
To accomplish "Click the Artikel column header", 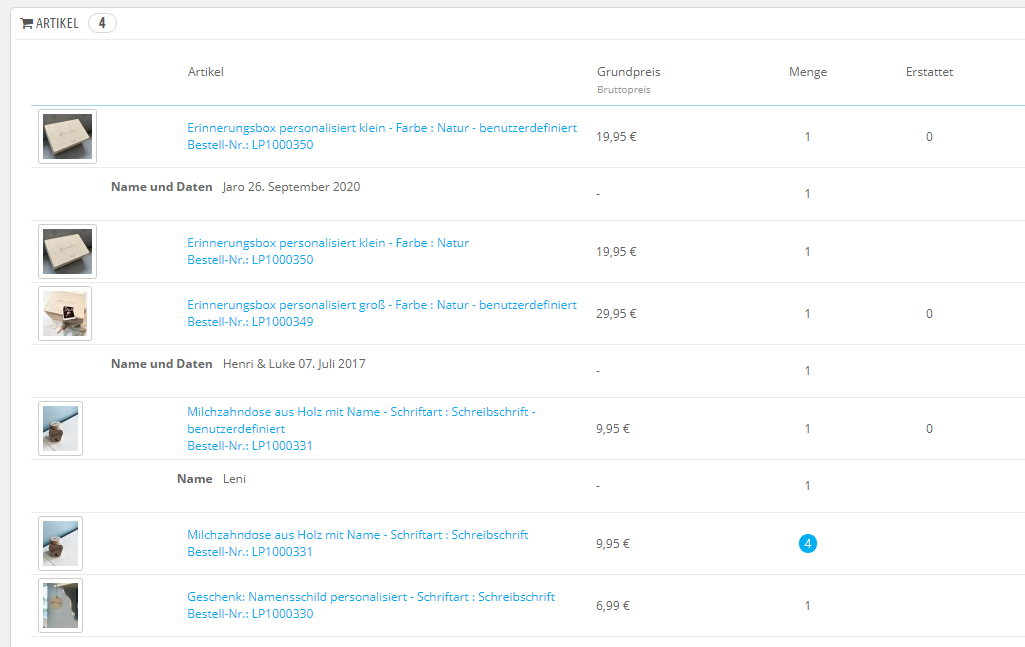I will click(206, 72).
